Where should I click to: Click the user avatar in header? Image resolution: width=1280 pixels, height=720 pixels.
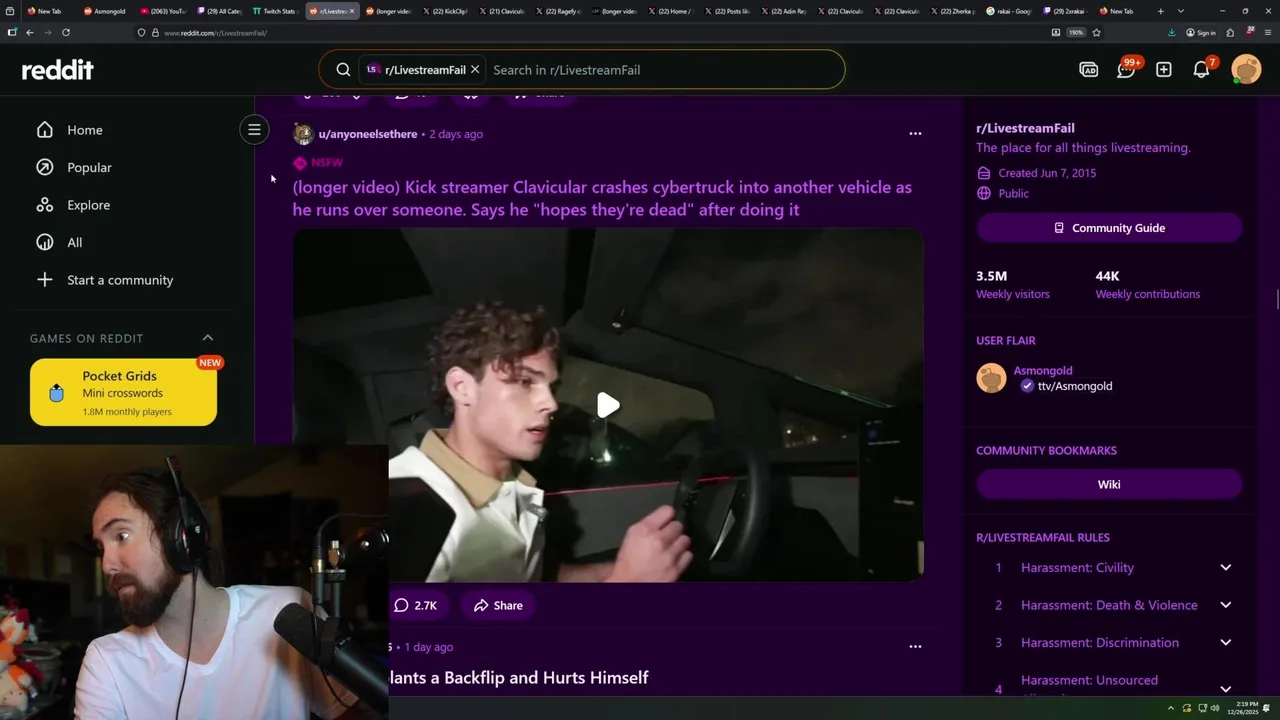click(1246, 70)
